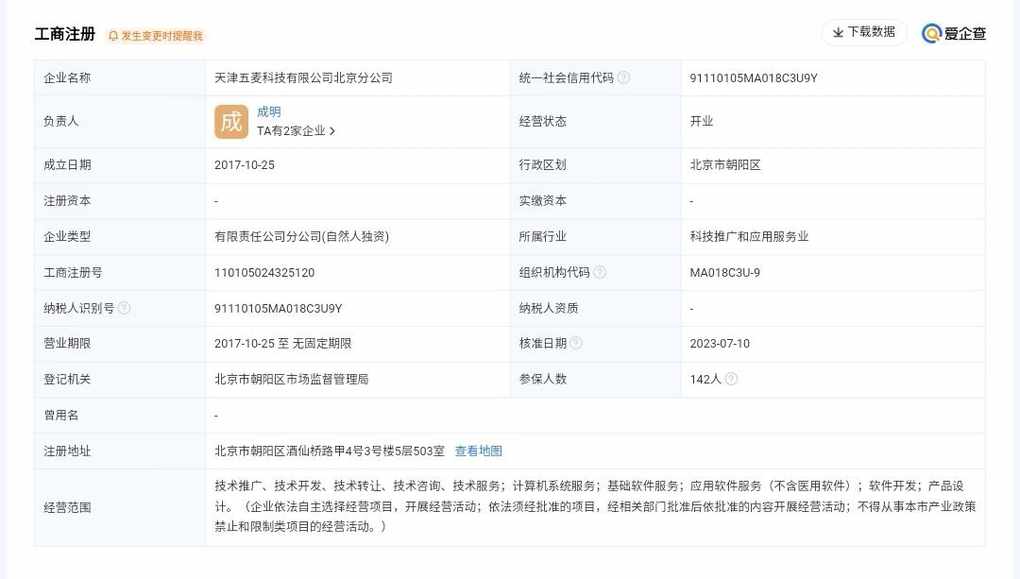The height and width of the screenshot is (579, 1020).
Task: Click the 曾用名 label cell
Action: pyautogui.click(x=120, y=415)
